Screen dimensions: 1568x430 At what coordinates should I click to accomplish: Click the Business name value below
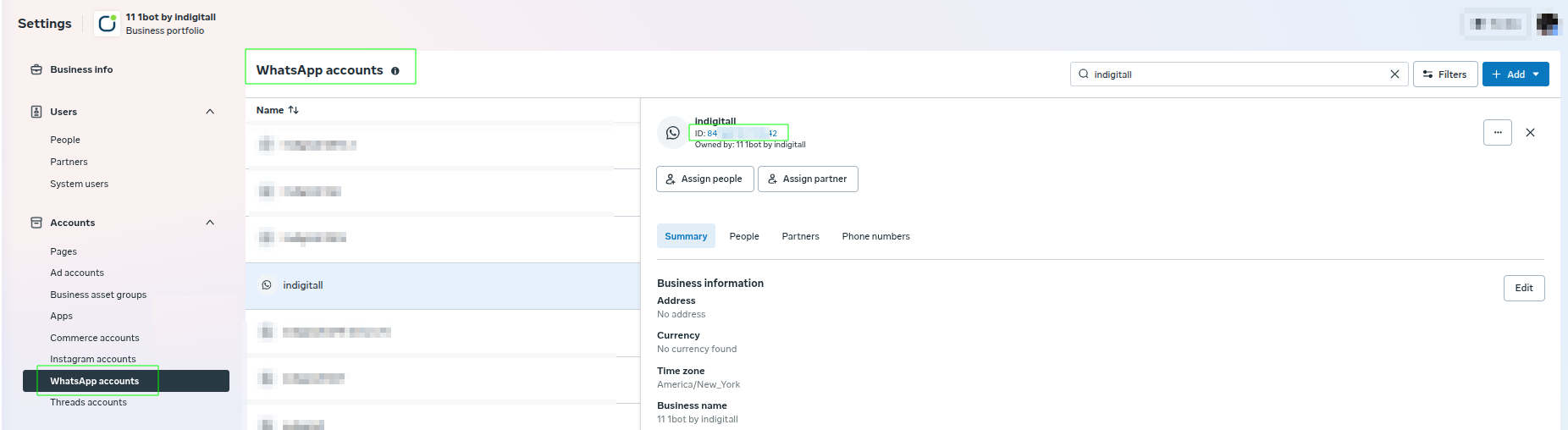point(698,419)
